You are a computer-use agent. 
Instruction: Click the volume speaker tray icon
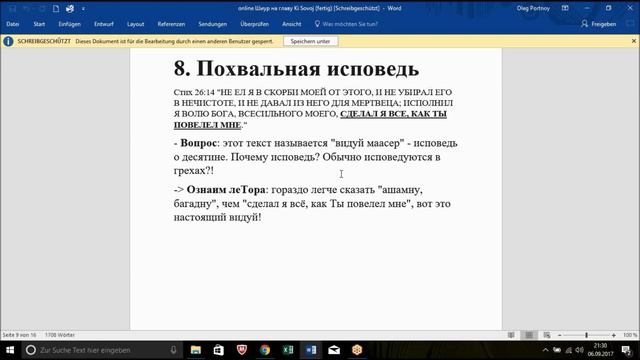579,350
